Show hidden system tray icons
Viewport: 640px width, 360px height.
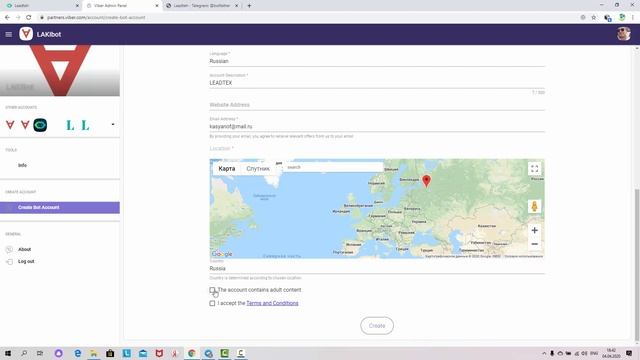pos(544,353)
